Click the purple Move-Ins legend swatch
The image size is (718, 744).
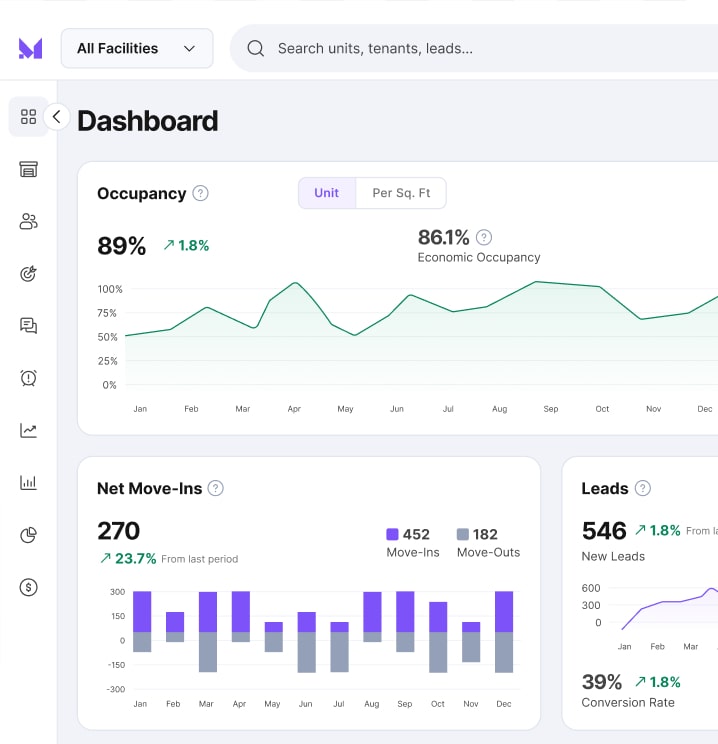point(392,534)
